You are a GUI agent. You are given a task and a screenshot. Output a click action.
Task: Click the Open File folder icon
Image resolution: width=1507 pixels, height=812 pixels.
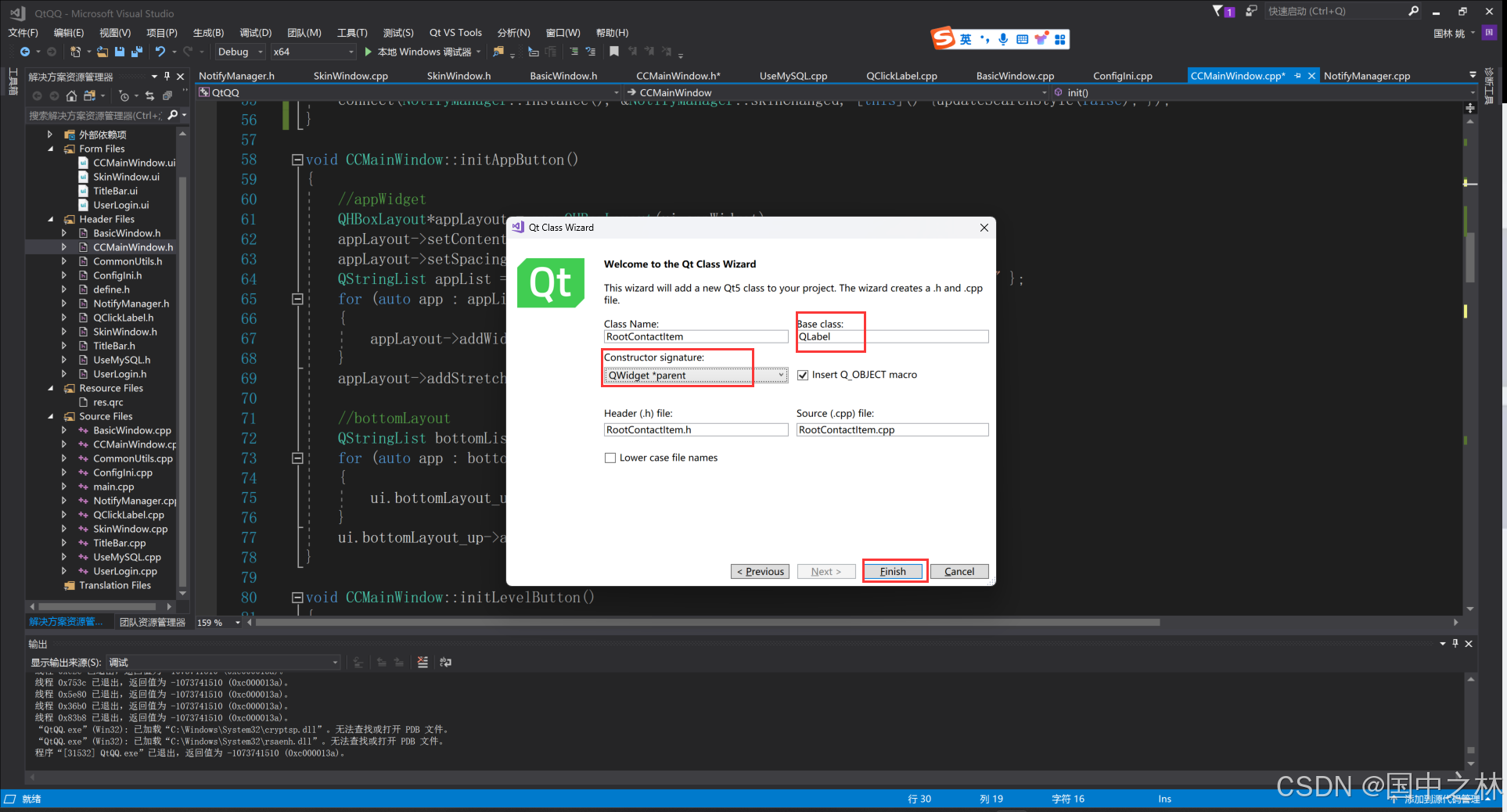pyautogui.click(x=102, y=52)
